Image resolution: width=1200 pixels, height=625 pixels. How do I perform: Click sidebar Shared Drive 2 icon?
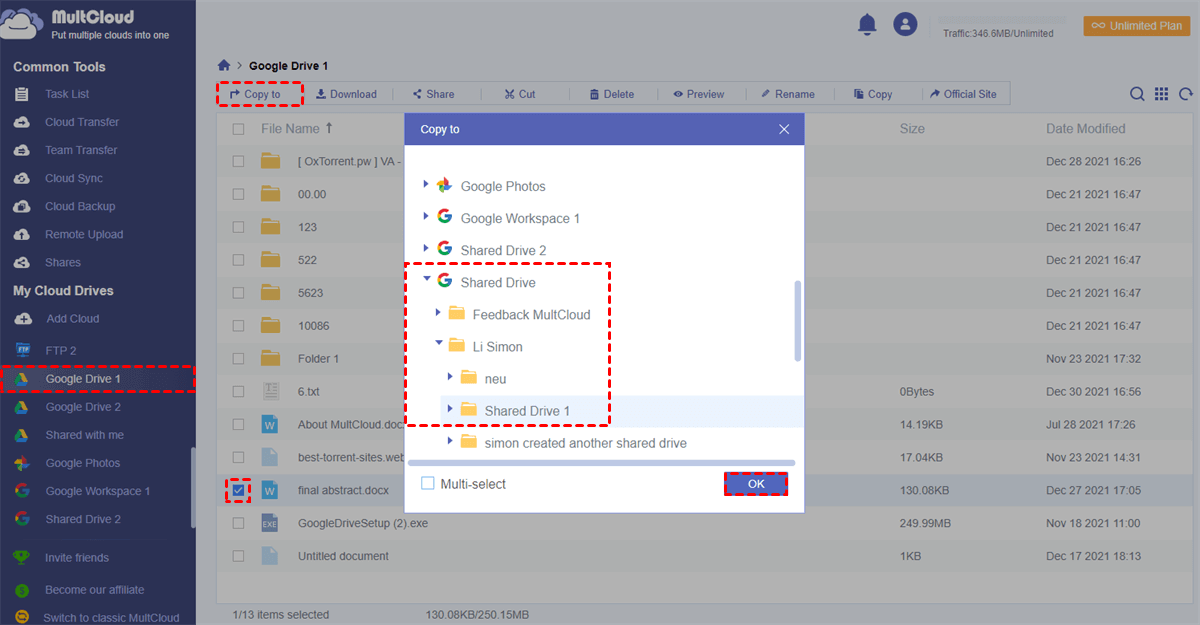(22, 519)
